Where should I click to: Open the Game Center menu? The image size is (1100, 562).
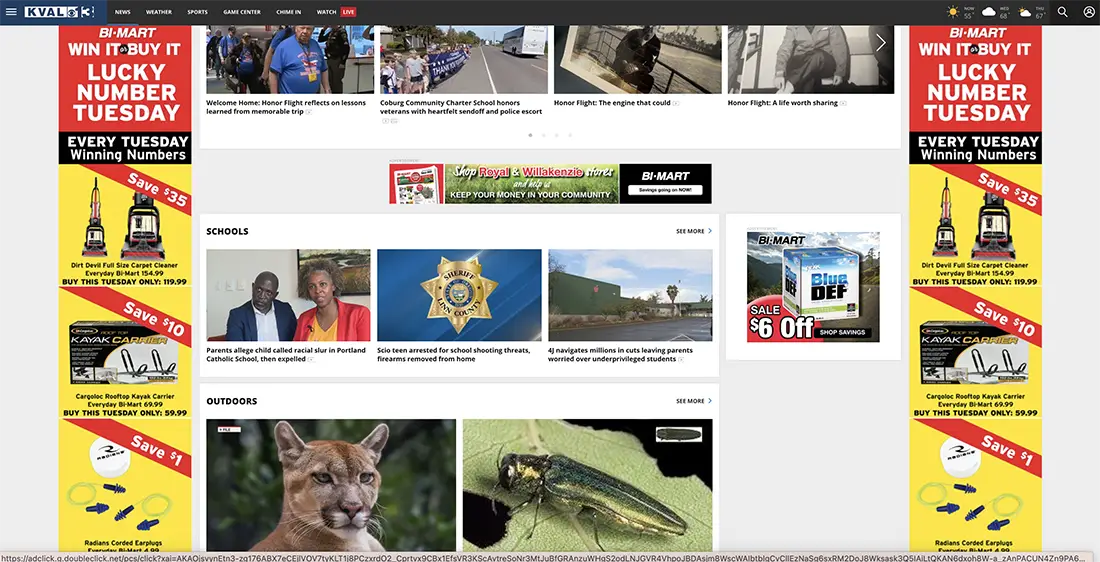coord(242,12)
